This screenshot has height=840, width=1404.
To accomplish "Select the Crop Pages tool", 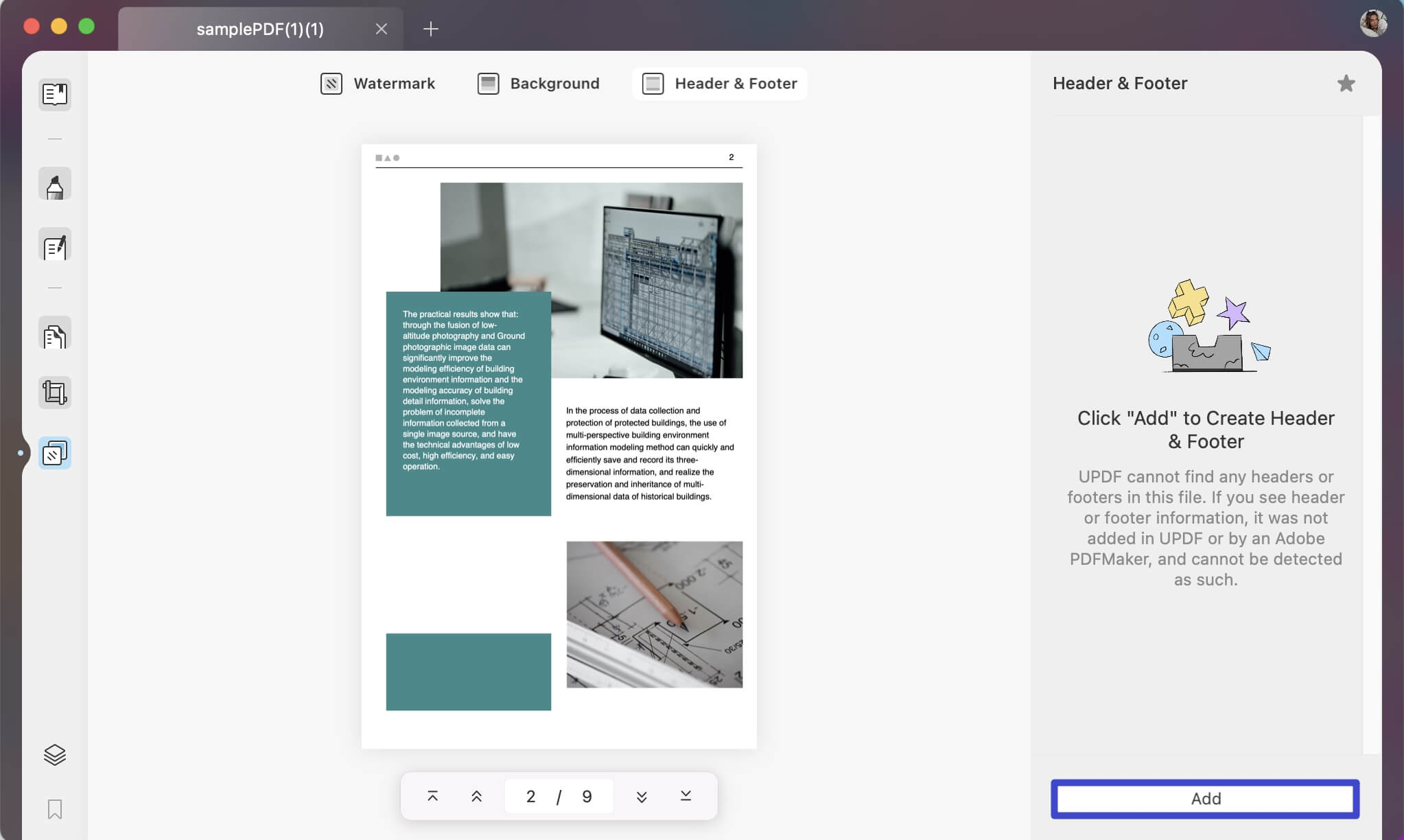I will (x=55, y=391).
